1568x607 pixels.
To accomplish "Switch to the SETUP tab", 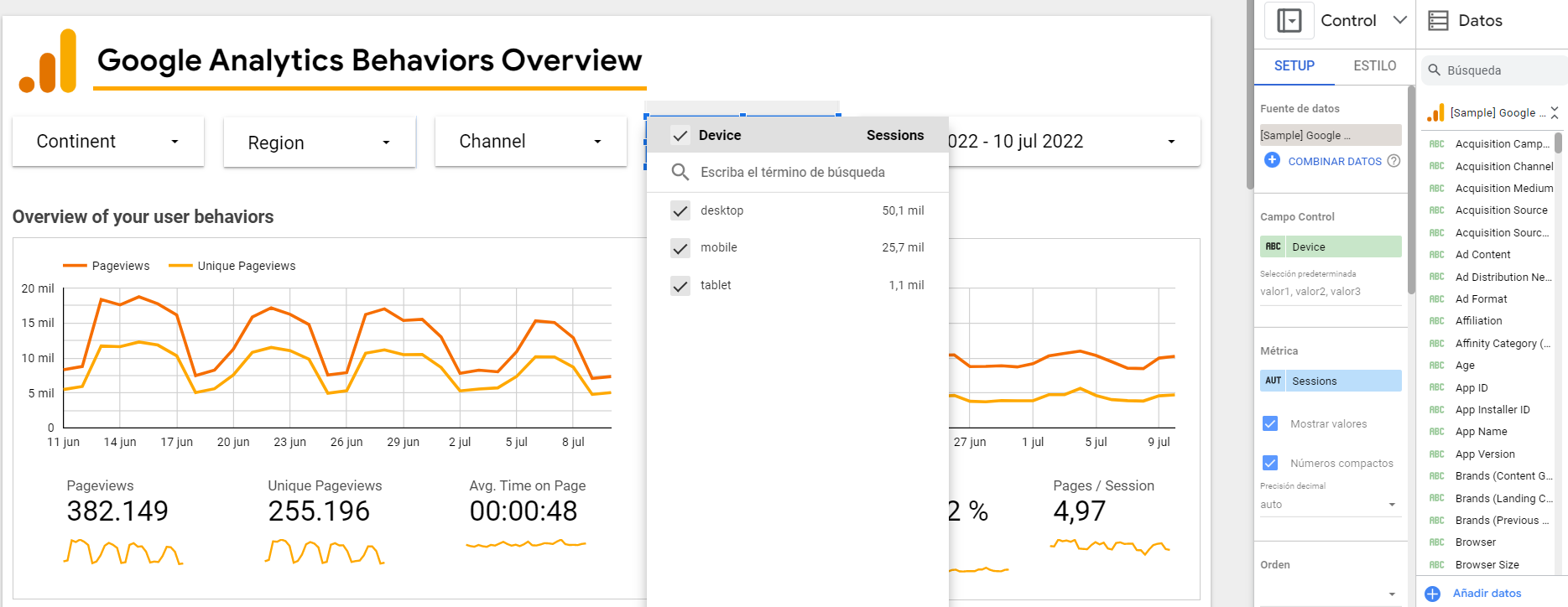I will (1295, 66).
